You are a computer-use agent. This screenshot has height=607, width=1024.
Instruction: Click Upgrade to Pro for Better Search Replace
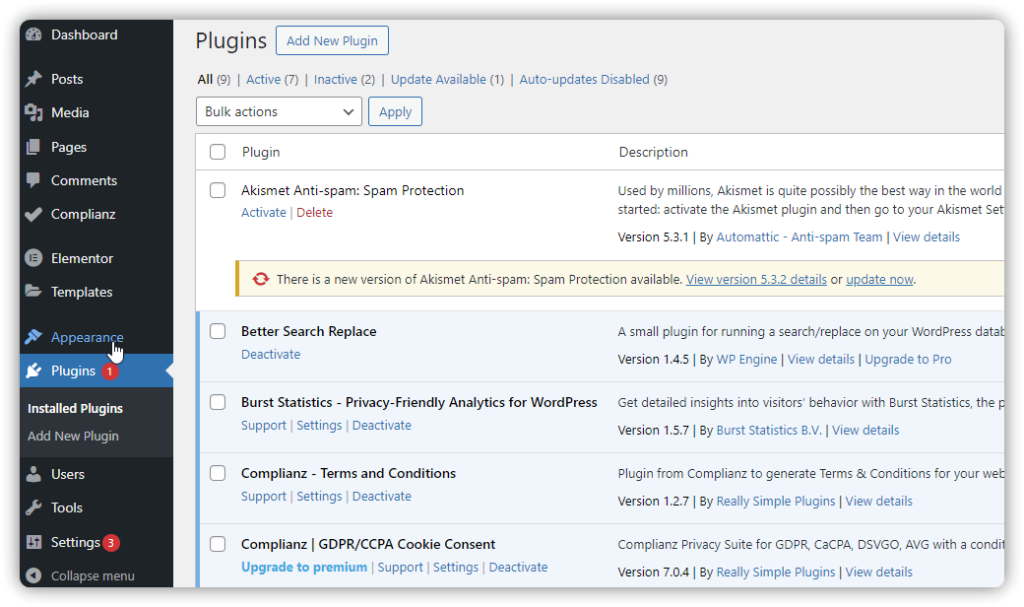(x=908, y=359)
